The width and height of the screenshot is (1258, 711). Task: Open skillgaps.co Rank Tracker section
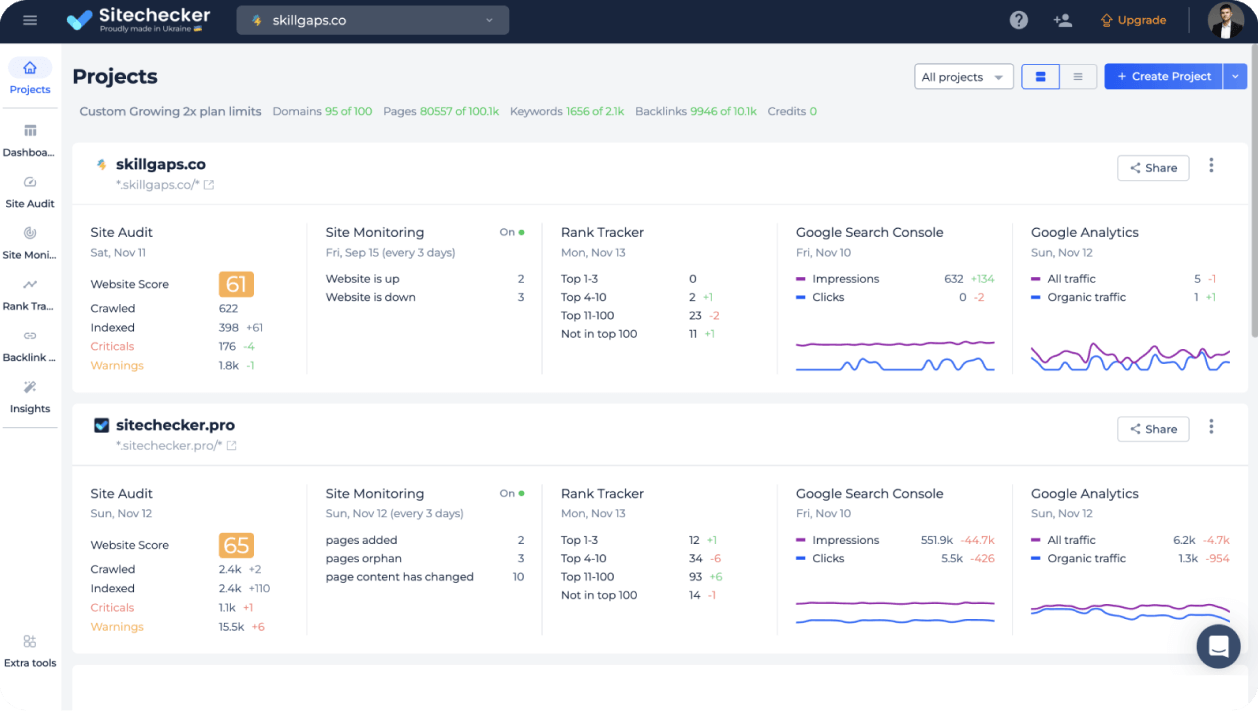[602, 233]
